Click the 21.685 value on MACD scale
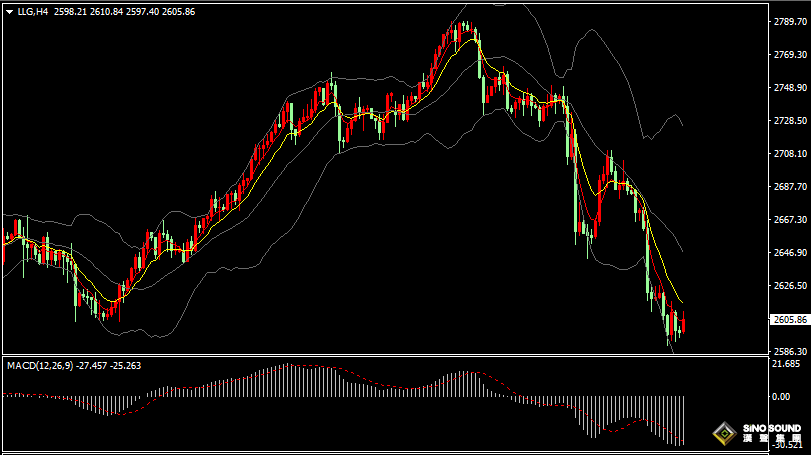Image resolution: width=811 pixels, height=455 pixels. pyautogui.click(x=789, y=364)
